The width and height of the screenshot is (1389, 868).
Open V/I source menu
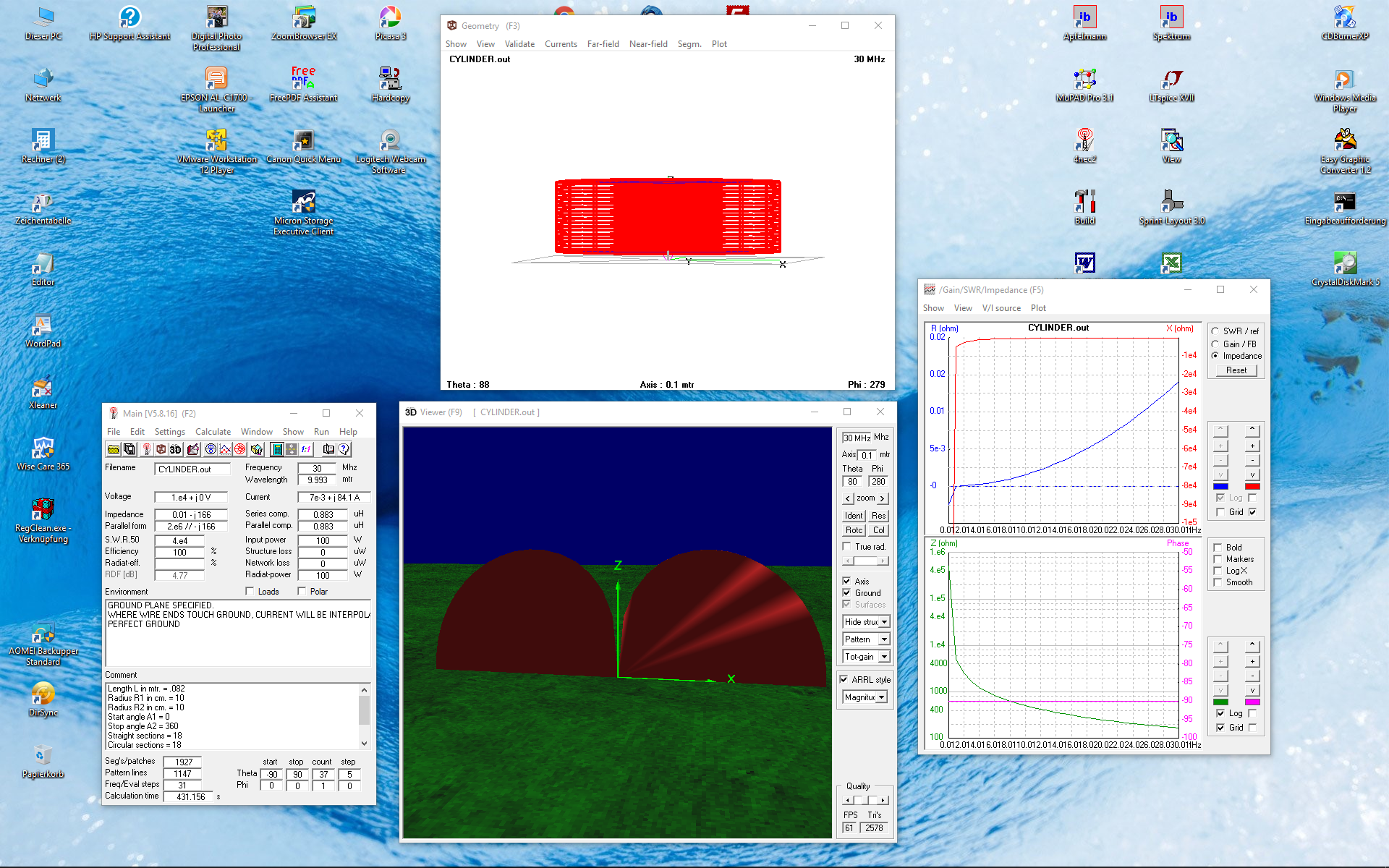(1001, 308)
